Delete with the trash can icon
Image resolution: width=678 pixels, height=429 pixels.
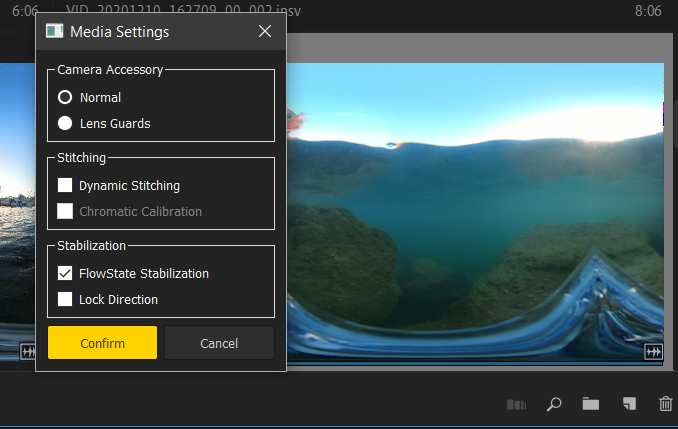665,403
